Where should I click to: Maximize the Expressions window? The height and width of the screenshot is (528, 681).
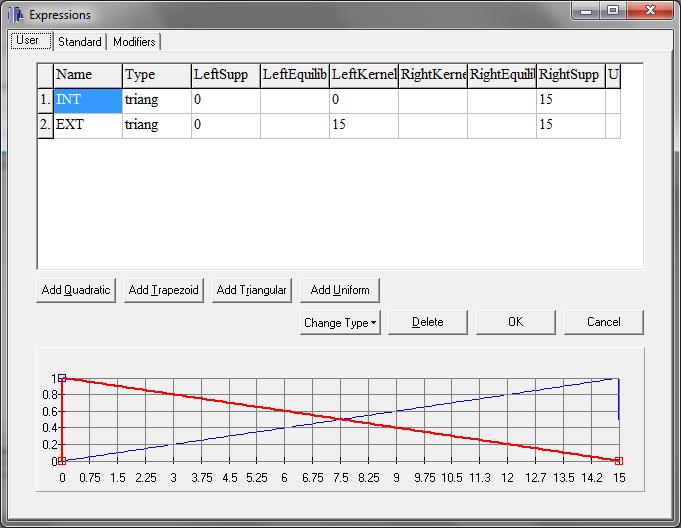pyautogui.click(x=613, y=10)
